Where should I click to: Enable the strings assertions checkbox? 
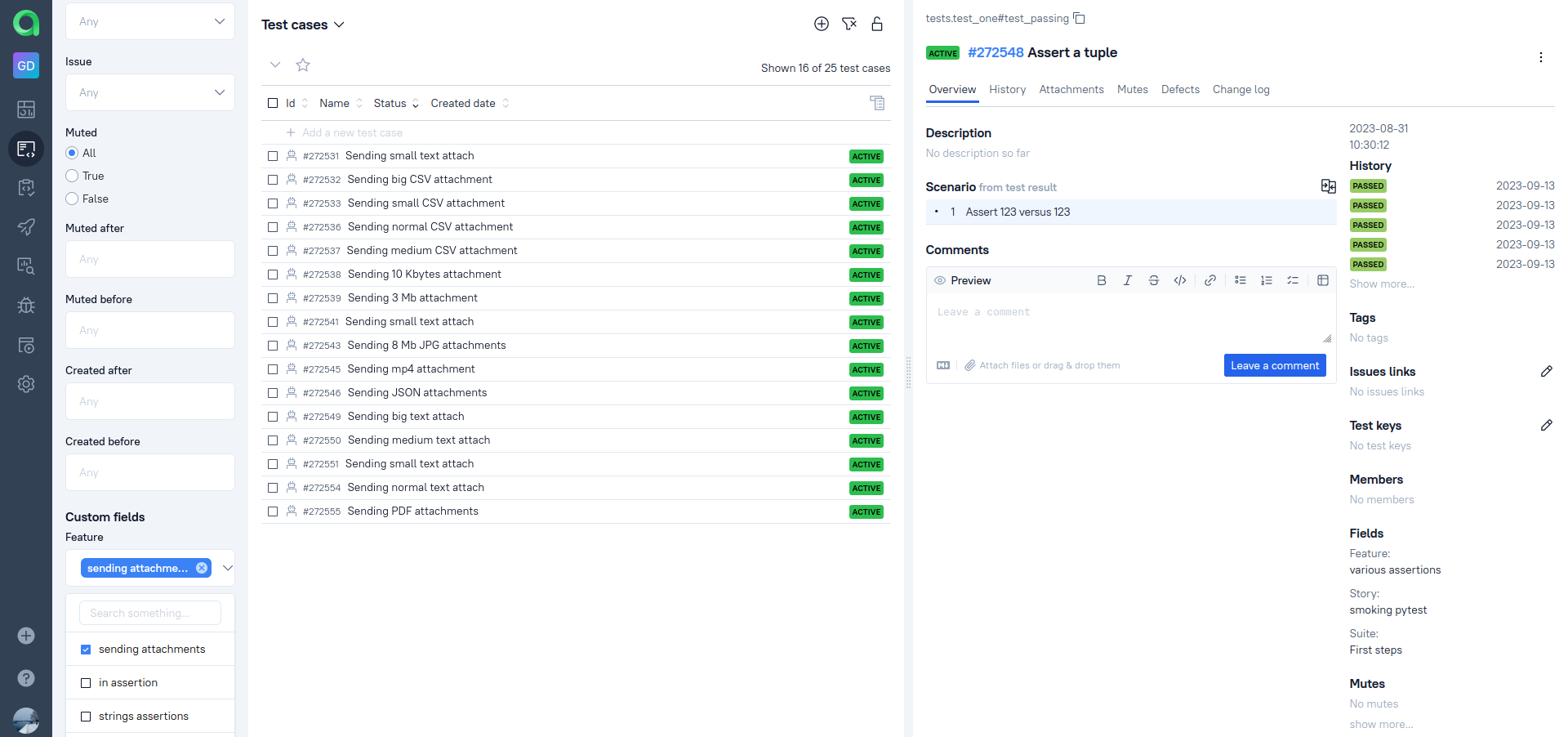[86, 716]
